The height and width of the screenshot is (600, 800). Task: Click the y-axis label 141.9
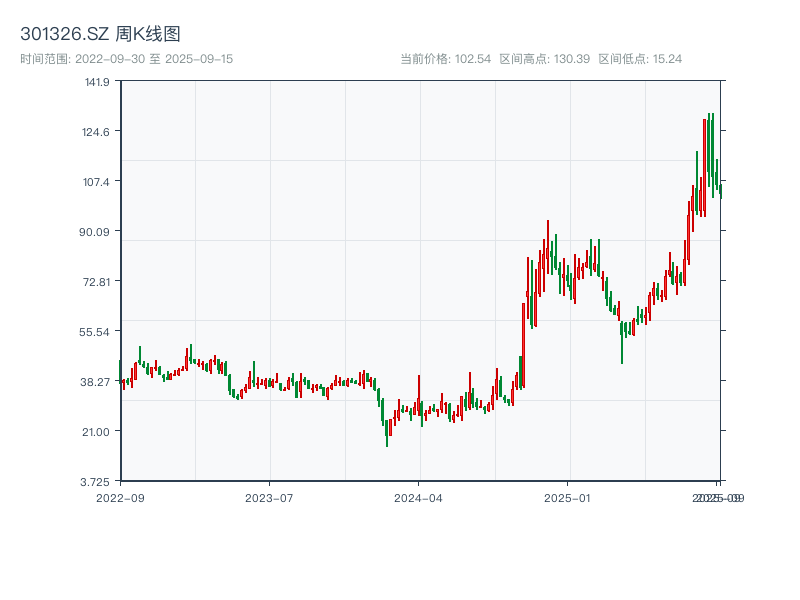tap(97, 82)
